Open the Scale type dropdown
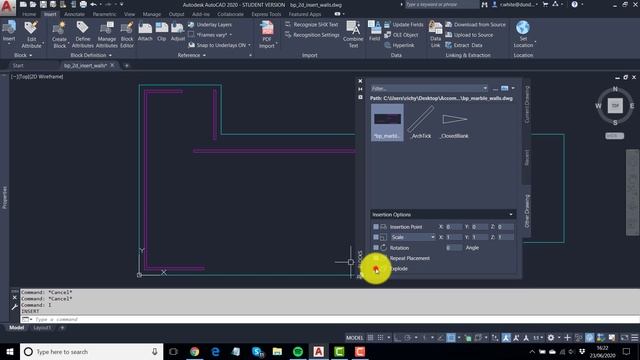640x360 pixels. click(x=433, y=237)
